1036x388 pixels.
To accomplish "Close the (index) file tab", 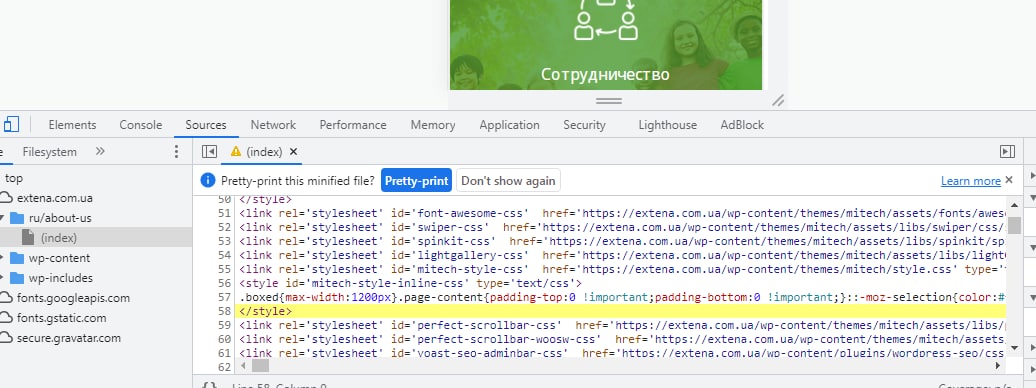I will tap(293, 151).
